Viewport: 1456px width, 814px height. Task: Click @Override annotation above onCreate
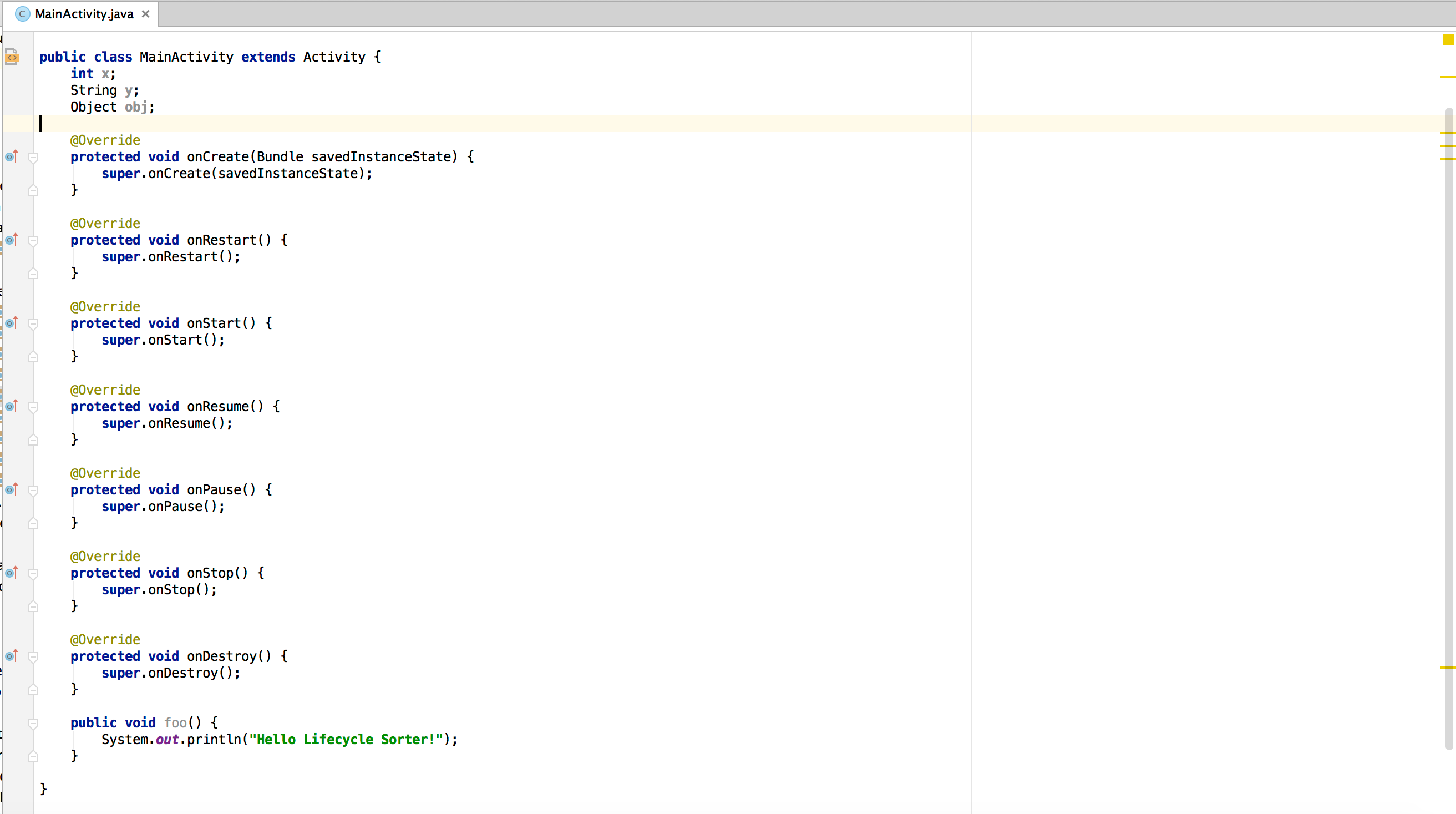tap(105, 140)
